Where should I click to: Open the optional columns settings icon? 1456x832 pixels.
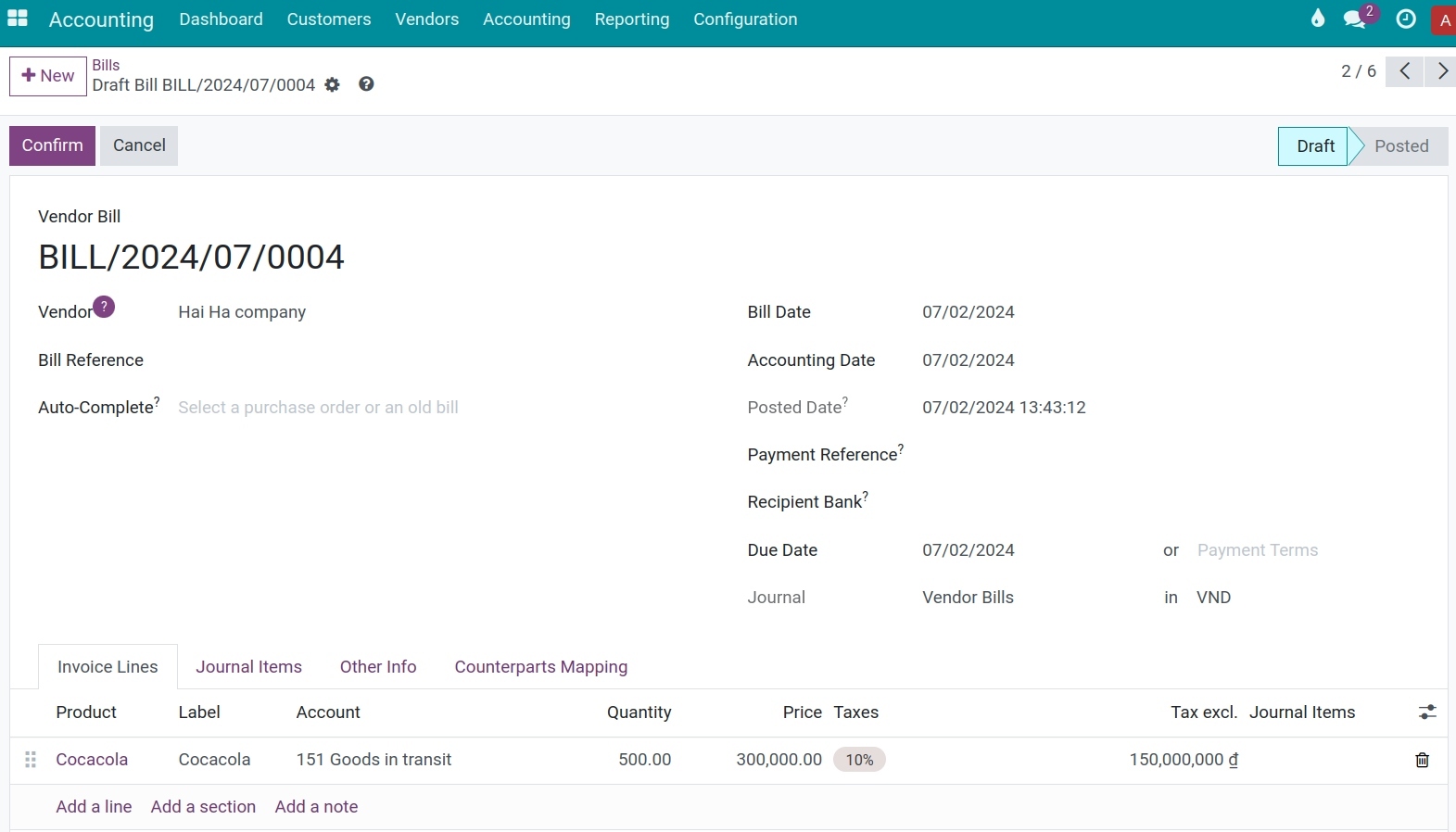click(x=1427, y=712)
